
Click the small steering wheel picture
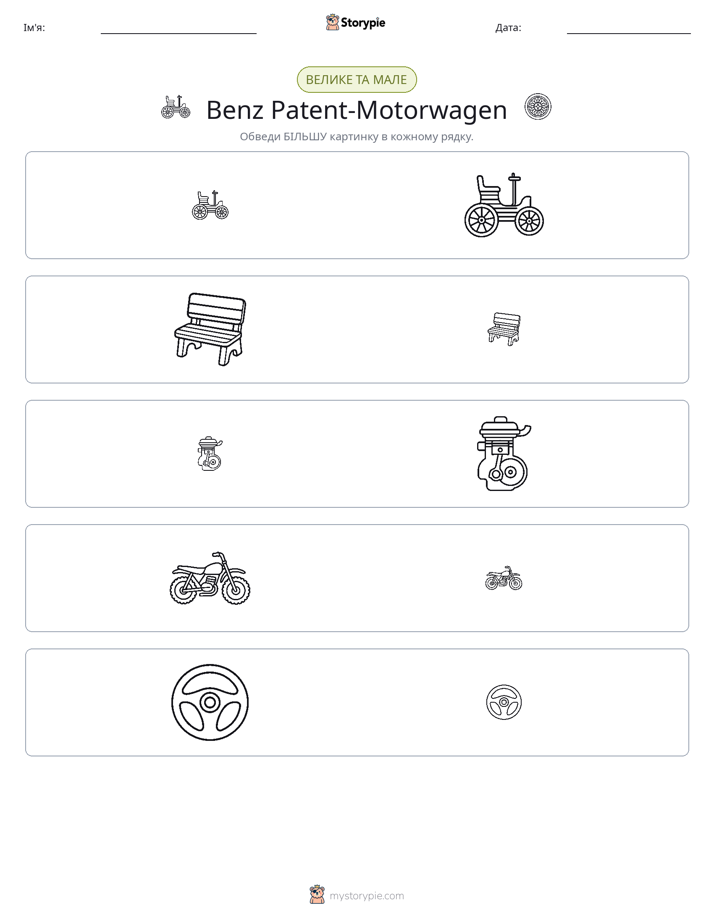coord(504,702)
